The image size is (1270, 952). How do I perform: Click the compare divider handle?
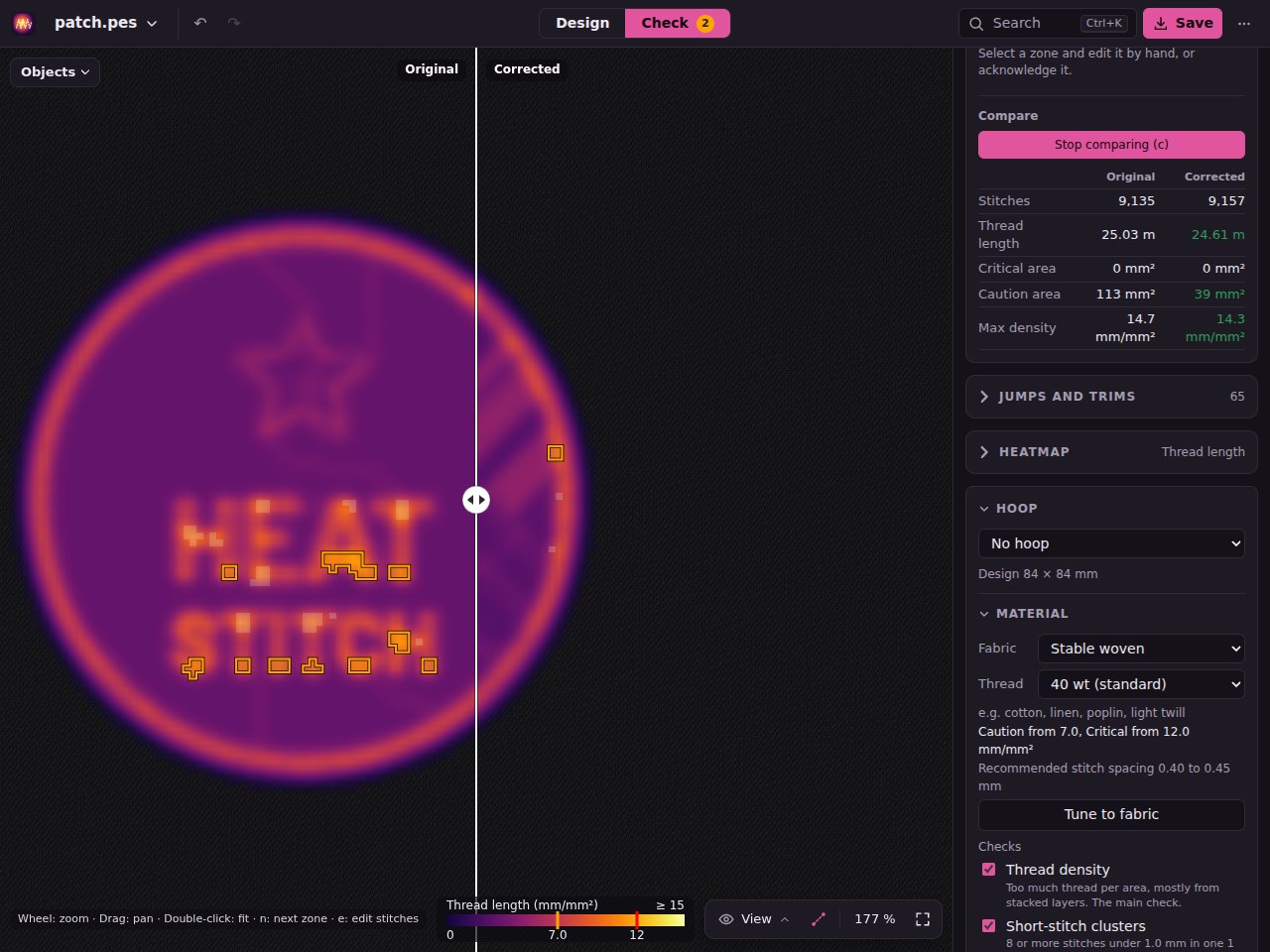pyautogui.click(x=476, y=500)
